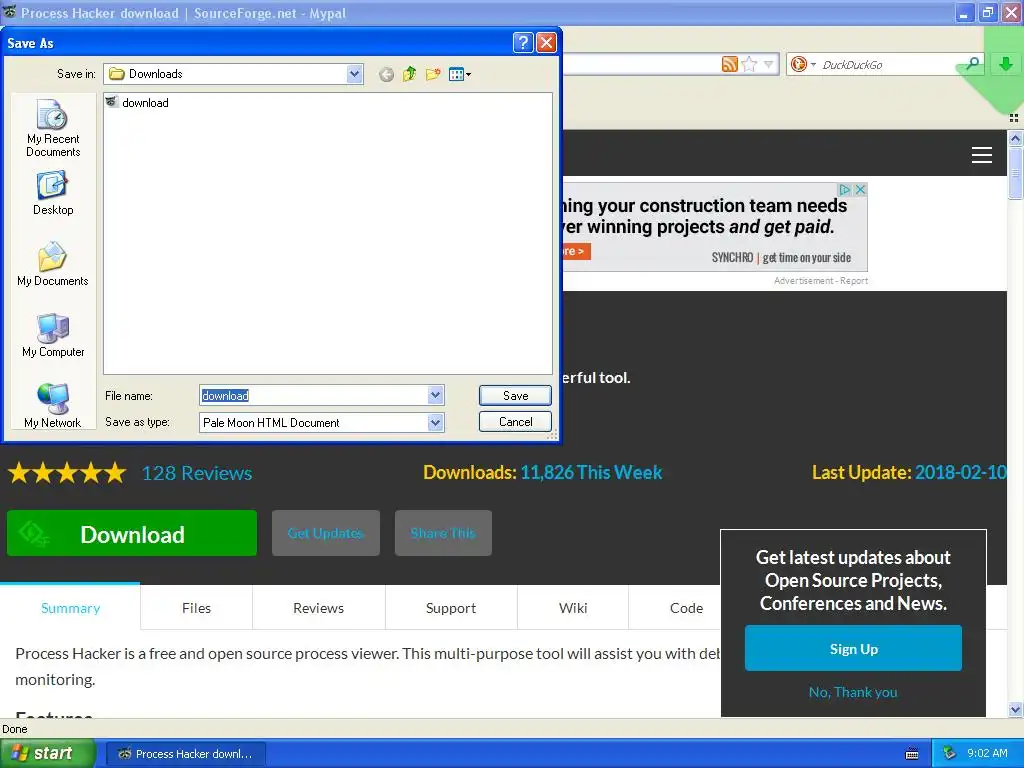Open the DuckDuckGo search engine selector

coord(803,64)
